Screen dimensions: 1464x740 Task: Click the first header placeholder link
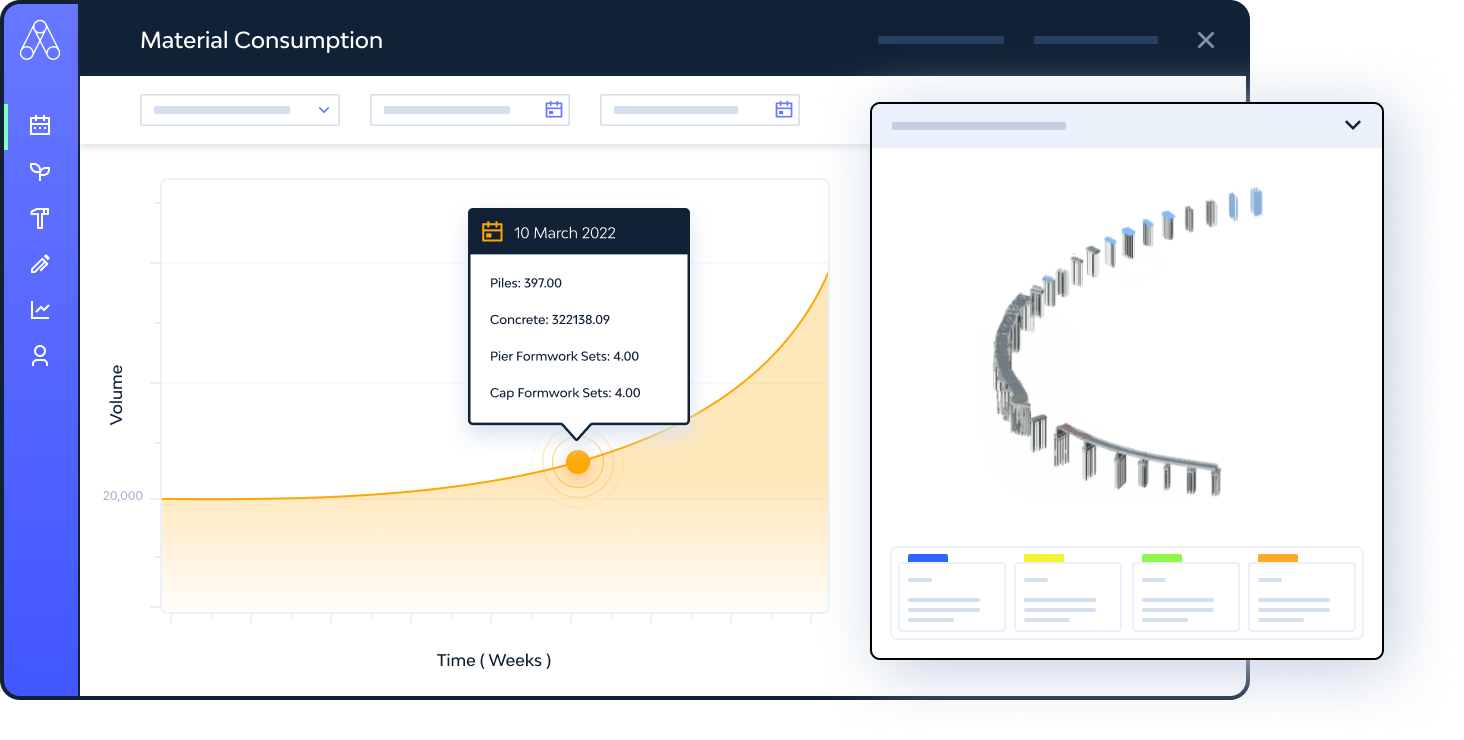point(940,40)
